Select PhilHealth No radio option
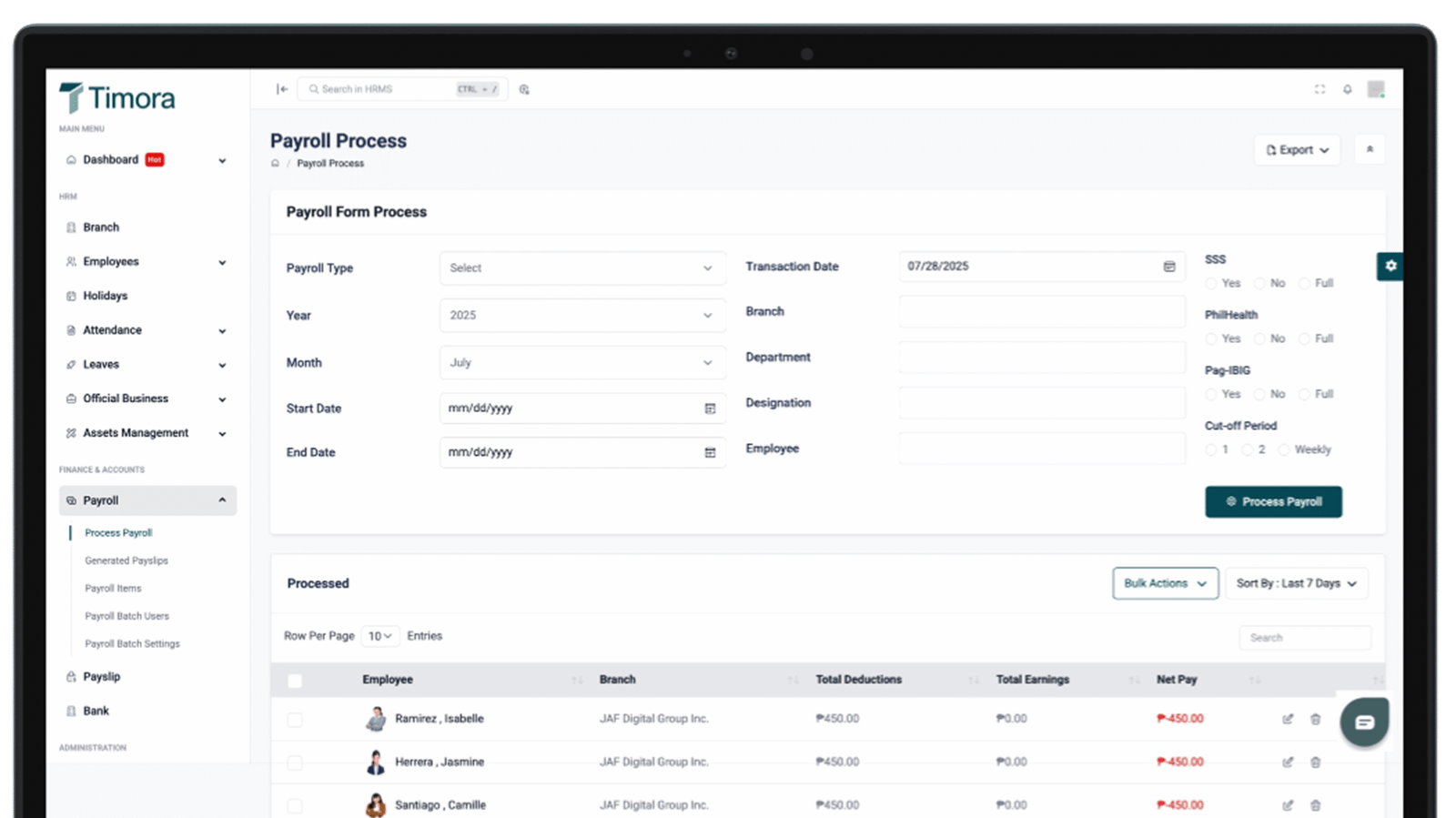Image resolution: width=1456 pixels, height=818 pixels. coord(1259,339)
